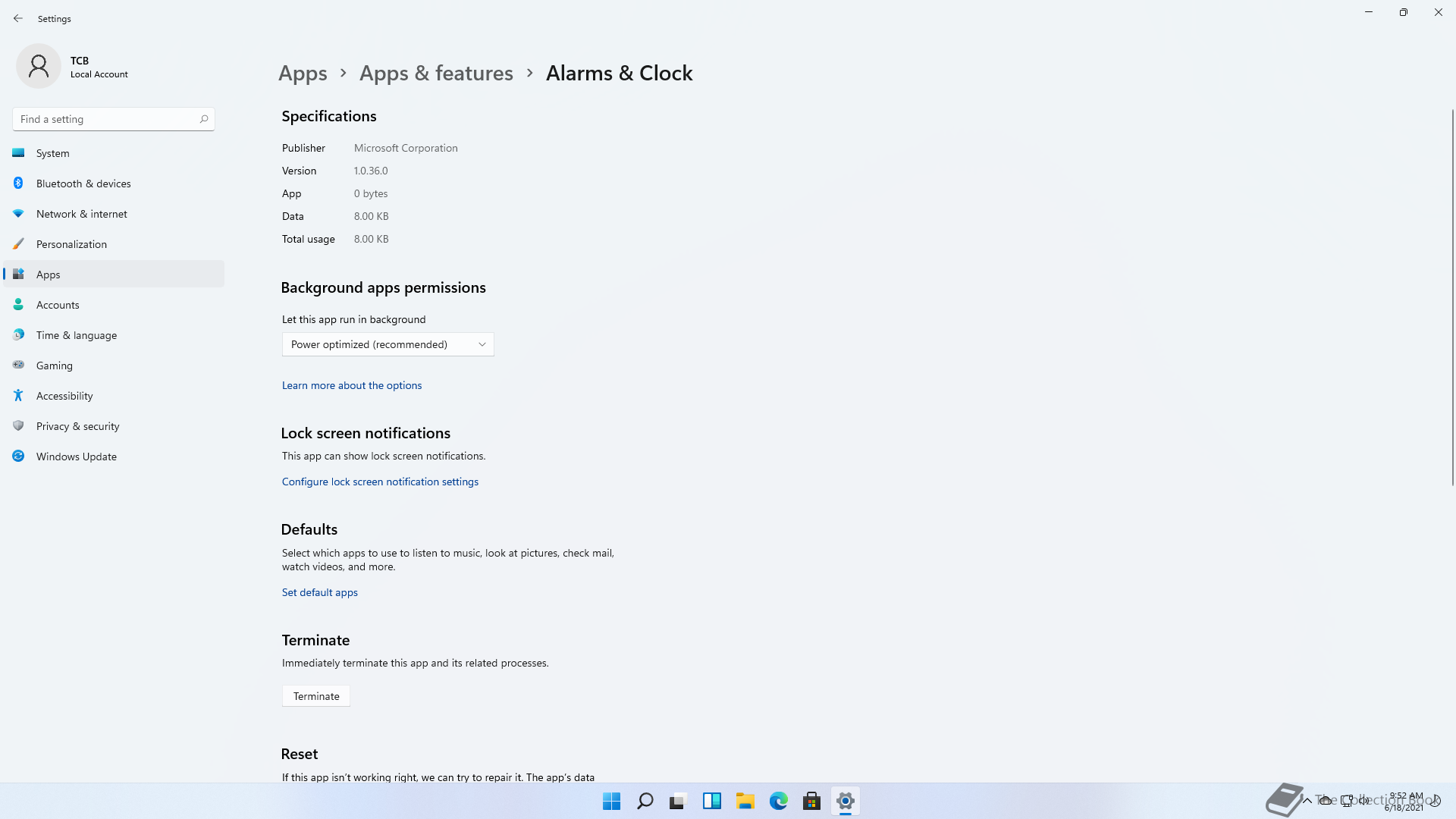Focus the Find a setting search box

pos(114,119)
